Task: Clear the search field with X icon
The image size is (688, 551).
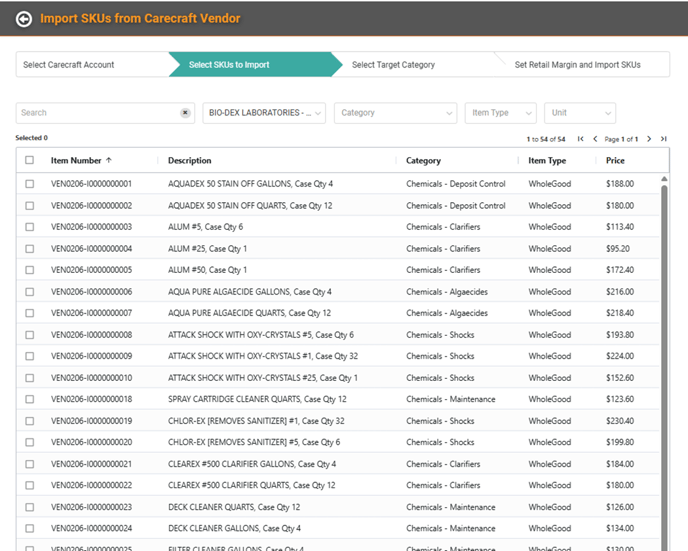Action: click(185, 113)
